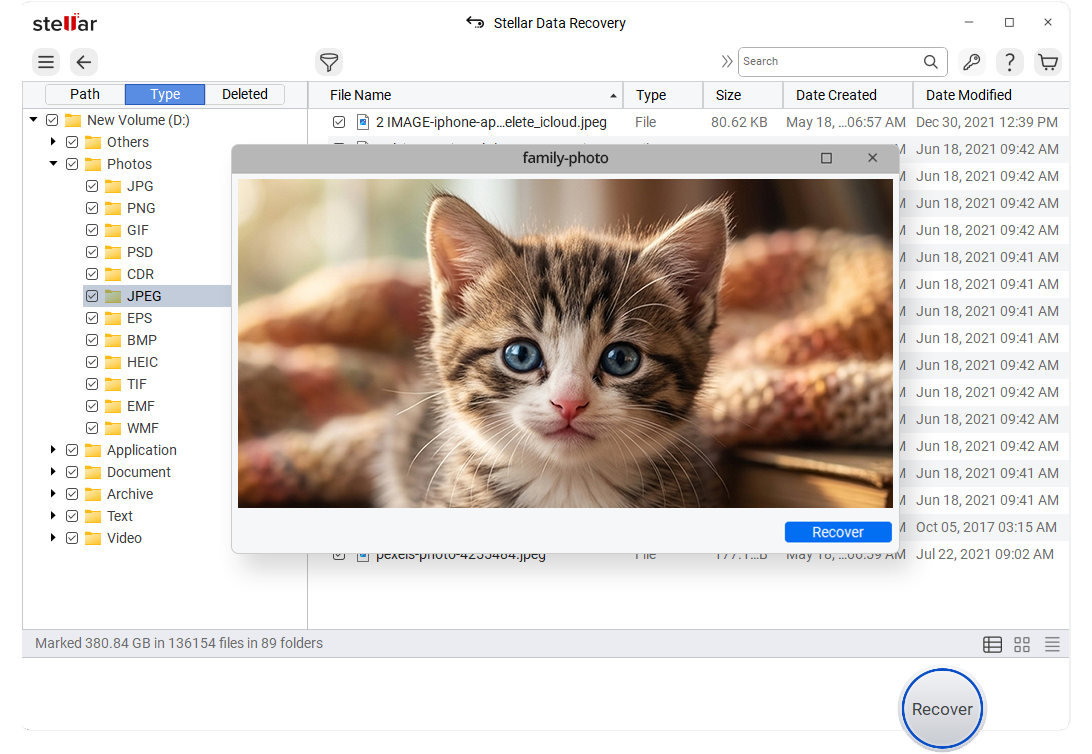Click the 80.62 KB size cell
This screenshot has height=754, width=1092.
[x=739, y=123]
